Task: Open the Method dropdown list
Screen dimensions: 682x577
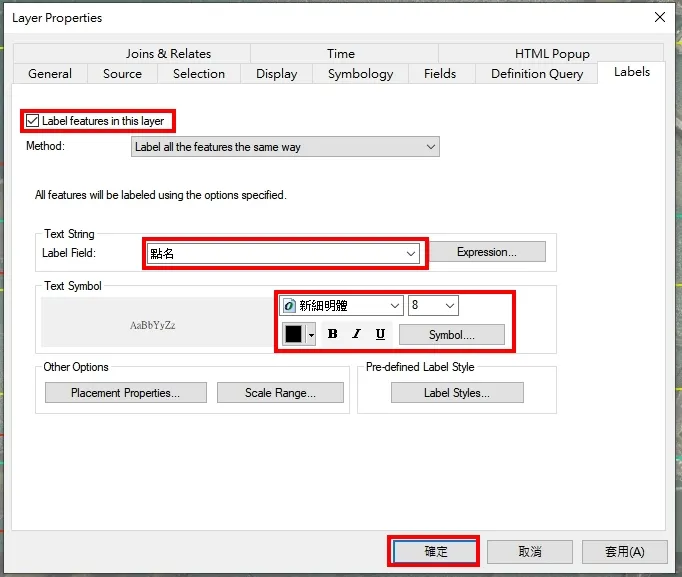Action: [285, 147]
